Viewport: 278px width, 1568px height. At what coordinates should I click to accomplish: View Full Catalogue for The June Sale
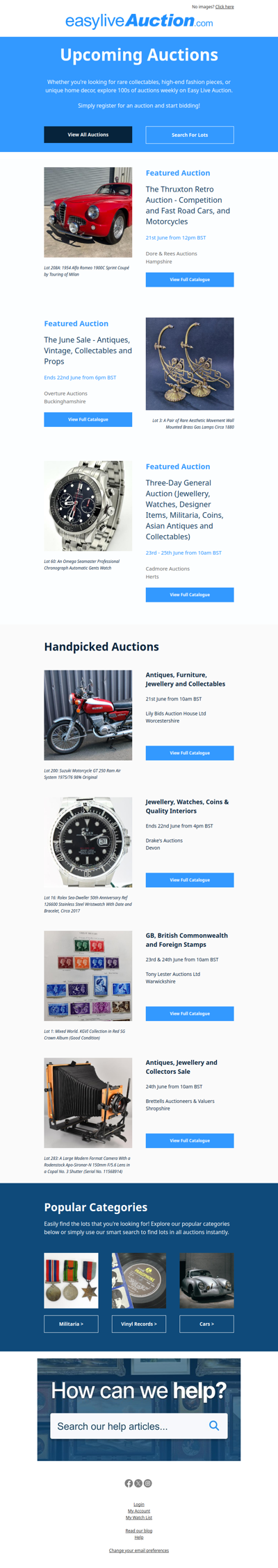(88, 419)
